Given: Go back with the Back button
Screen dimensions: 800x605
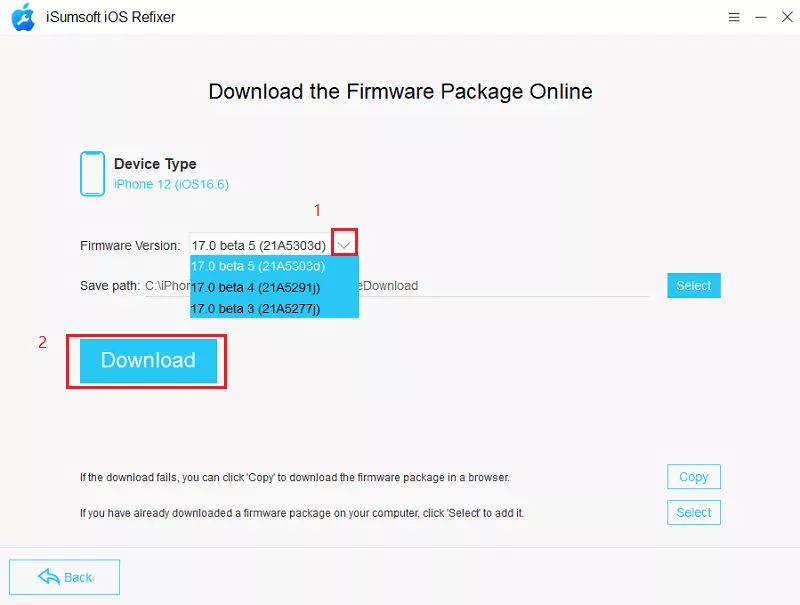Looking at the screenshot, I should [x=64, y=577].
